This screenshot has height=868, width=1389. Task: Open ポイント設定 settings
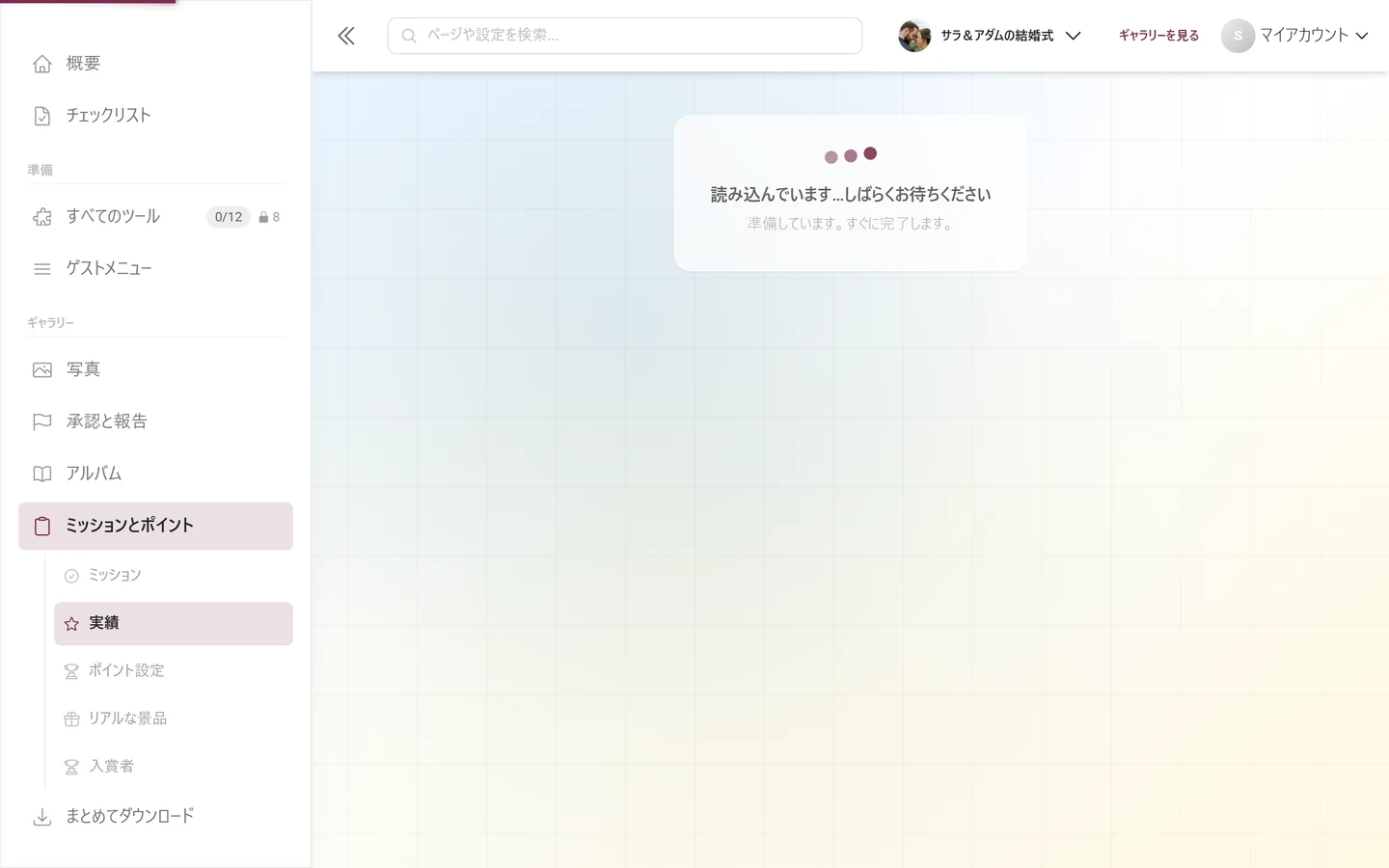(x=174, y=671)
